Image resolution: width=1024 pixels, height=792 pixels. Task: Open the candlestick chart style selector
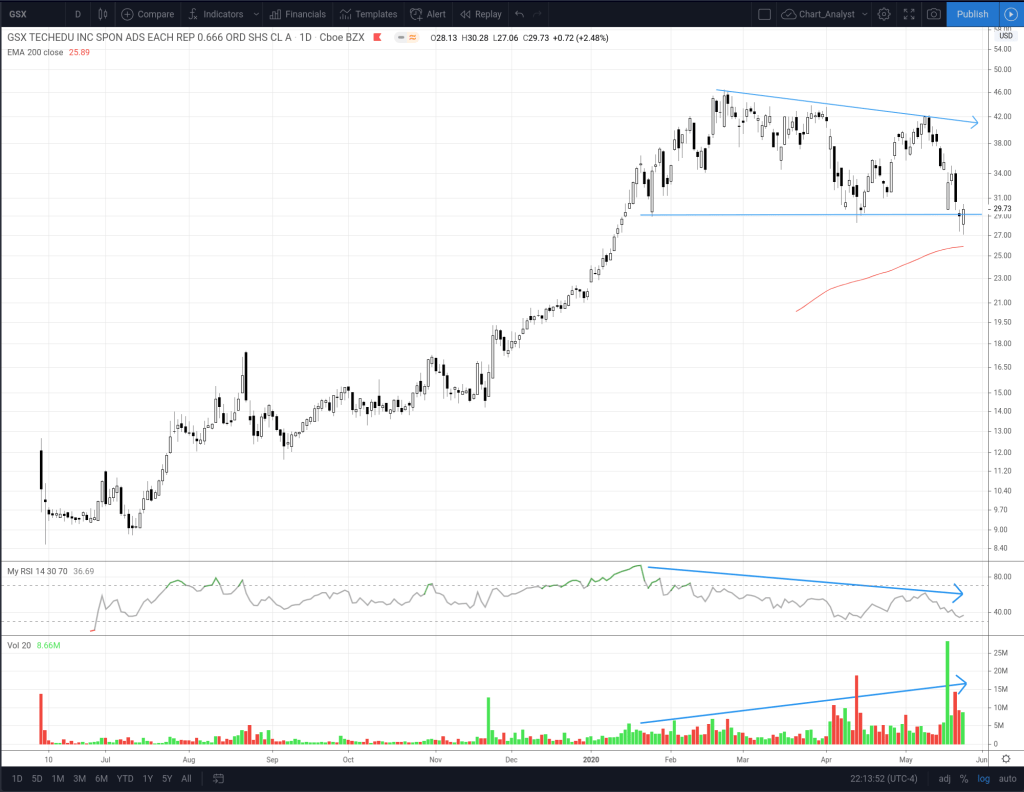[104, 14]
